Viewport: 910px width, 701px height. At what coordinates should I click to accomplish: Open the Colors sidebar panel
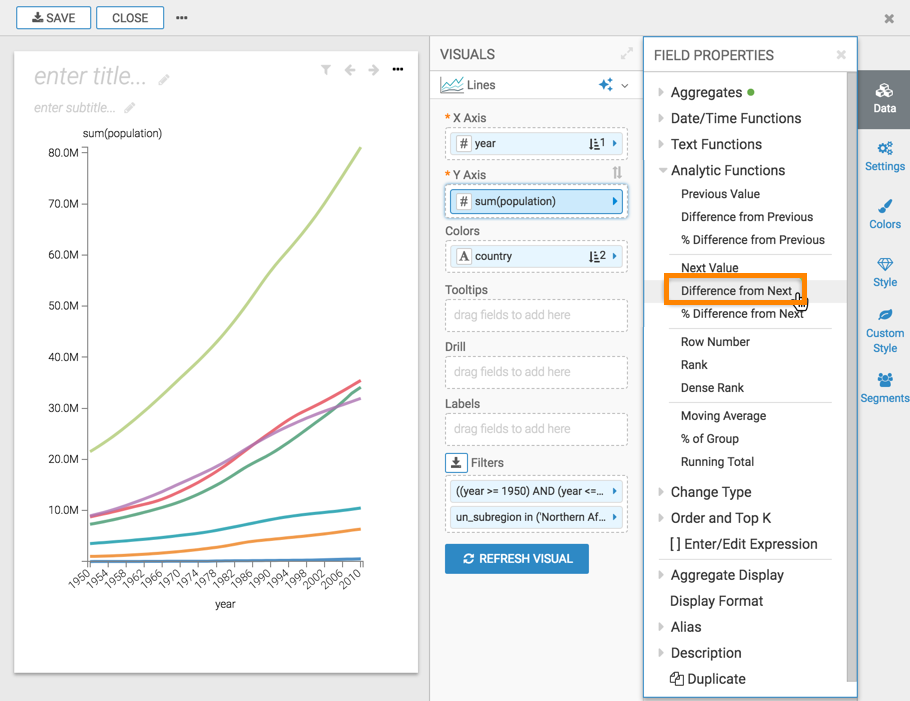click(x=884, y=213)
